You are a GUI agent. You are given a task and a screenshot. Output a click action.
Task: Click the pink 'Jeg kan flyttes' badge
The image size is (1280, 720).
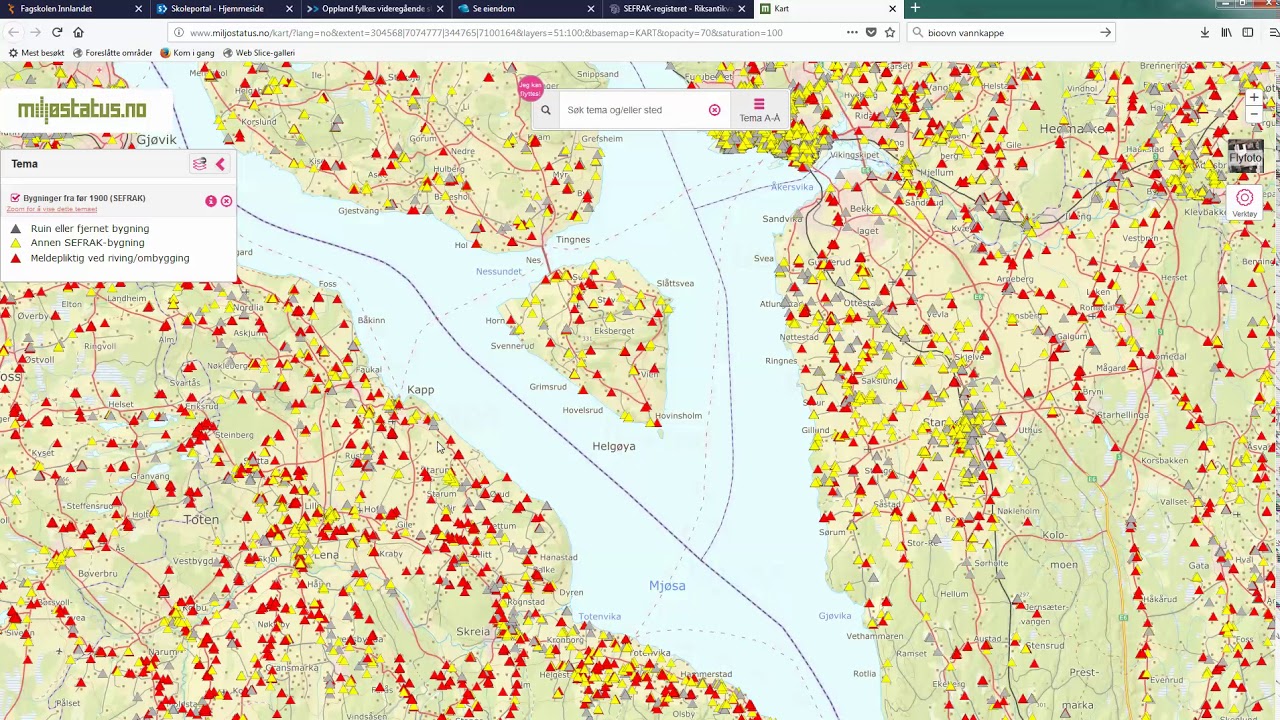(x=529, y=88)
